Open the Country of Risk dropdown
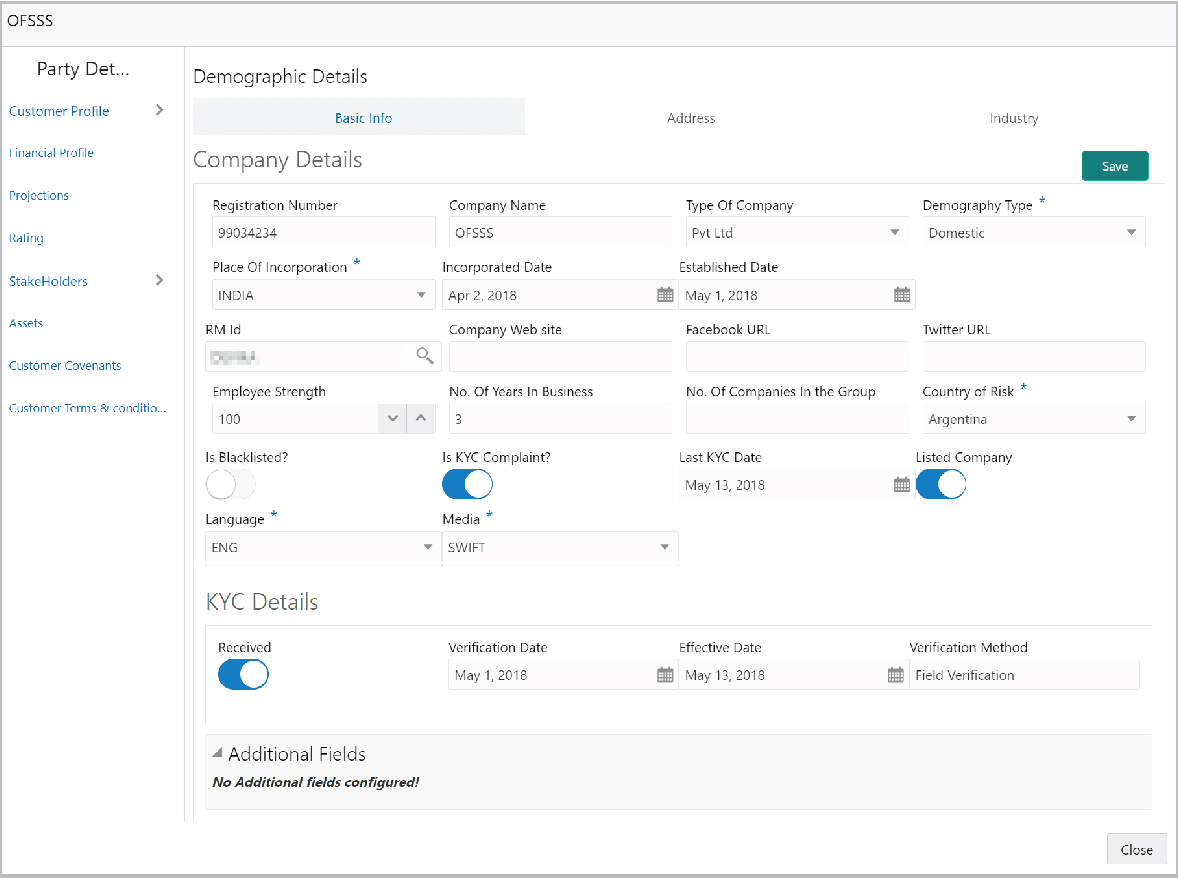 click(1131, 418)
